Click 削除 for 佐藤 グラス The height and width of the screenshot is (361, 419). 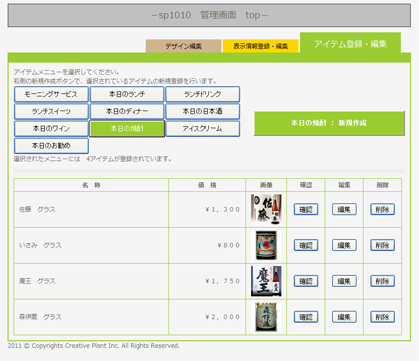[382, 210]
